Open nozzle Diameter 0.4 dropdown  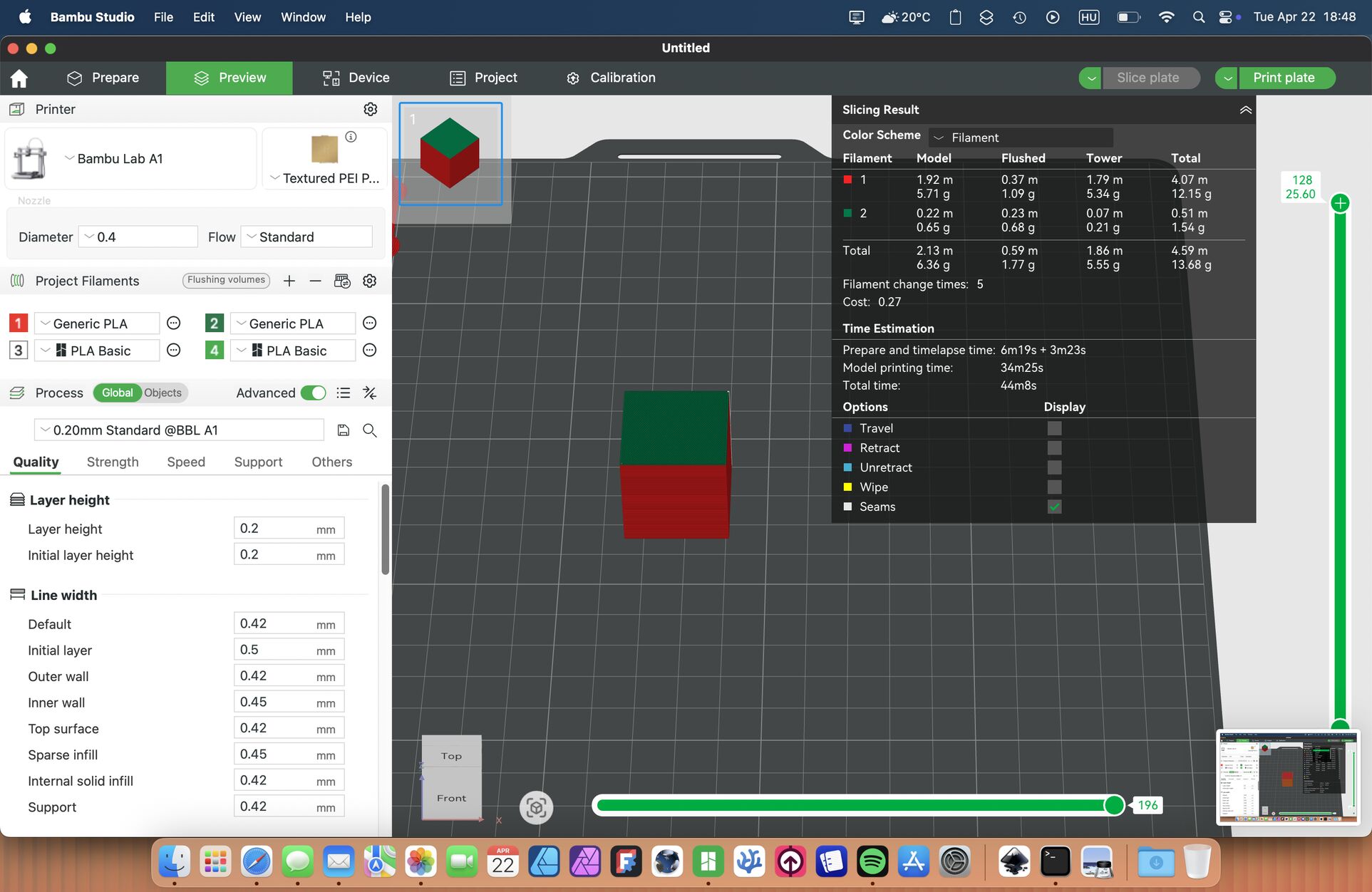pyautogui.click(x=138, y=237)
